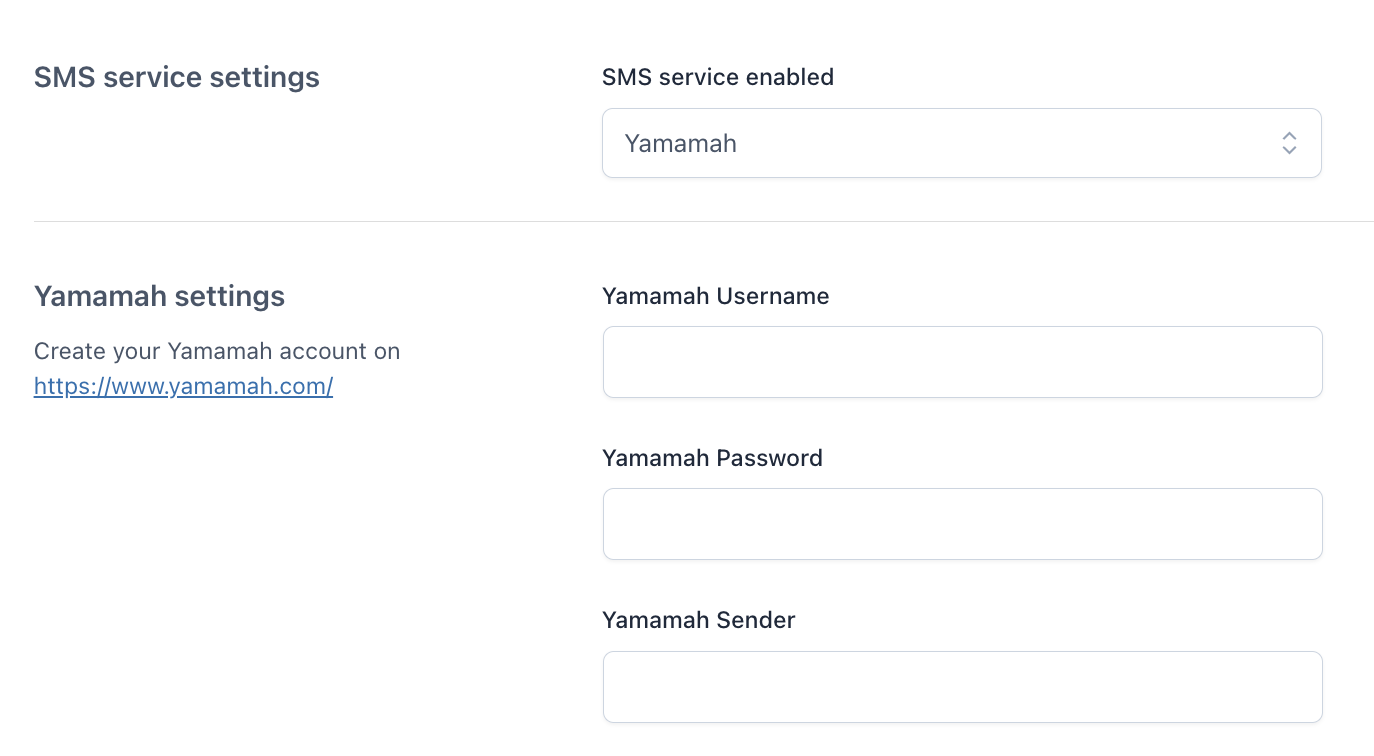Select the Yamamah Sender text box
The width and height of the screenshot is (1374, 756).
tap(962, 687)
